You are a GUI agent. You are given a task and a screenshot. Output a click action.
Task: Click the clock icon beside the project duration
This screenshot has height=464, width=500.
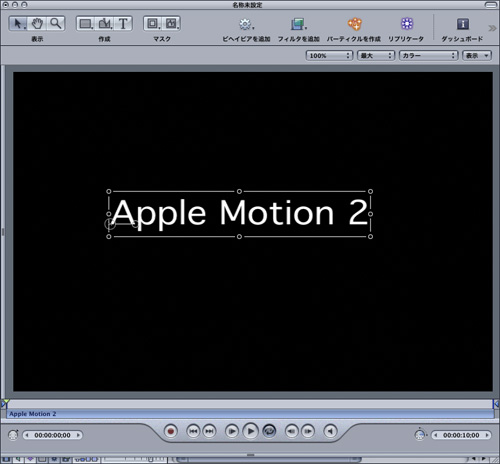(420, 434)
